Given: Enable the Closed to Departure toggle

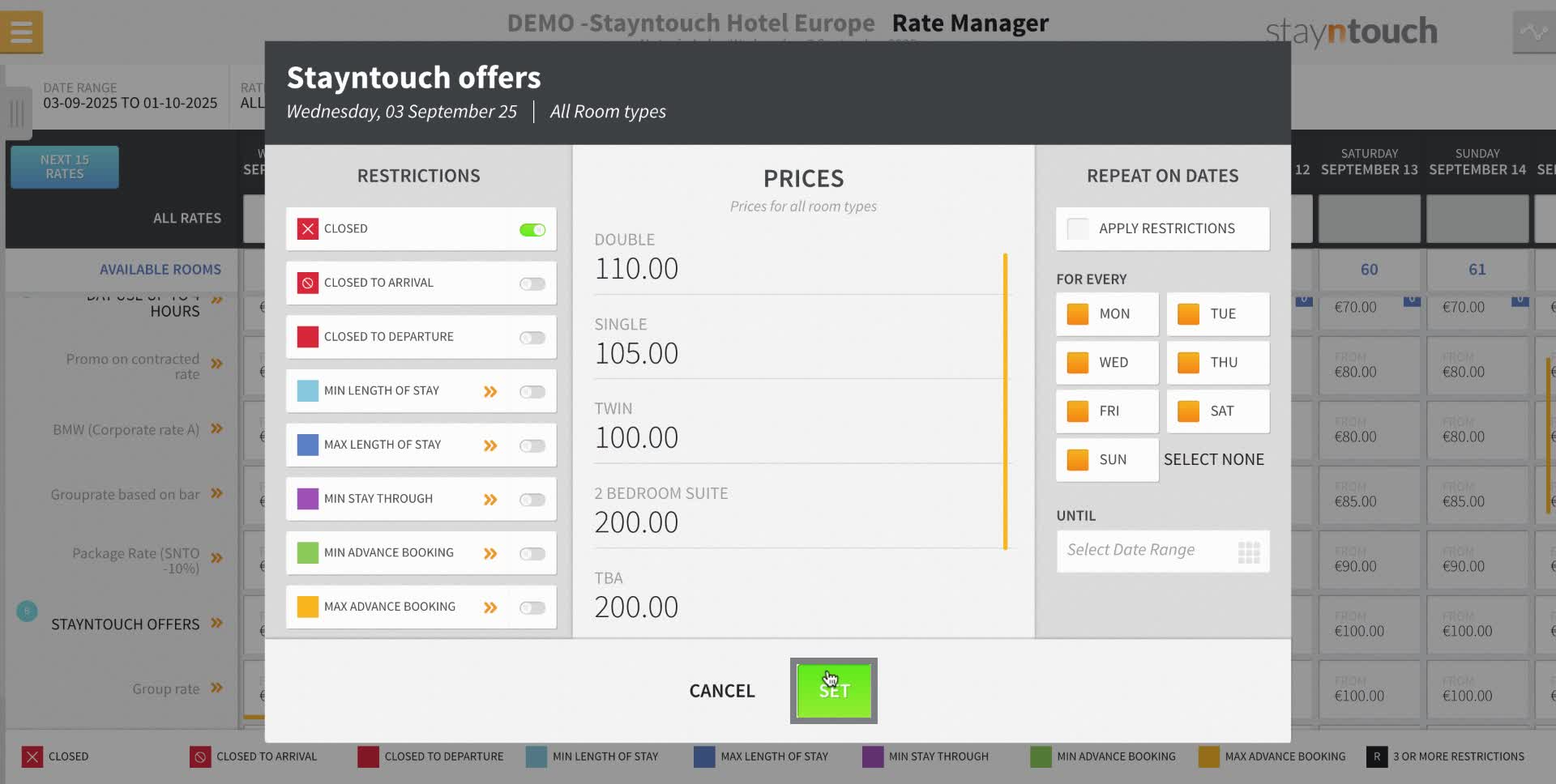Looking at the screenshot, I should tap(532, 338).
